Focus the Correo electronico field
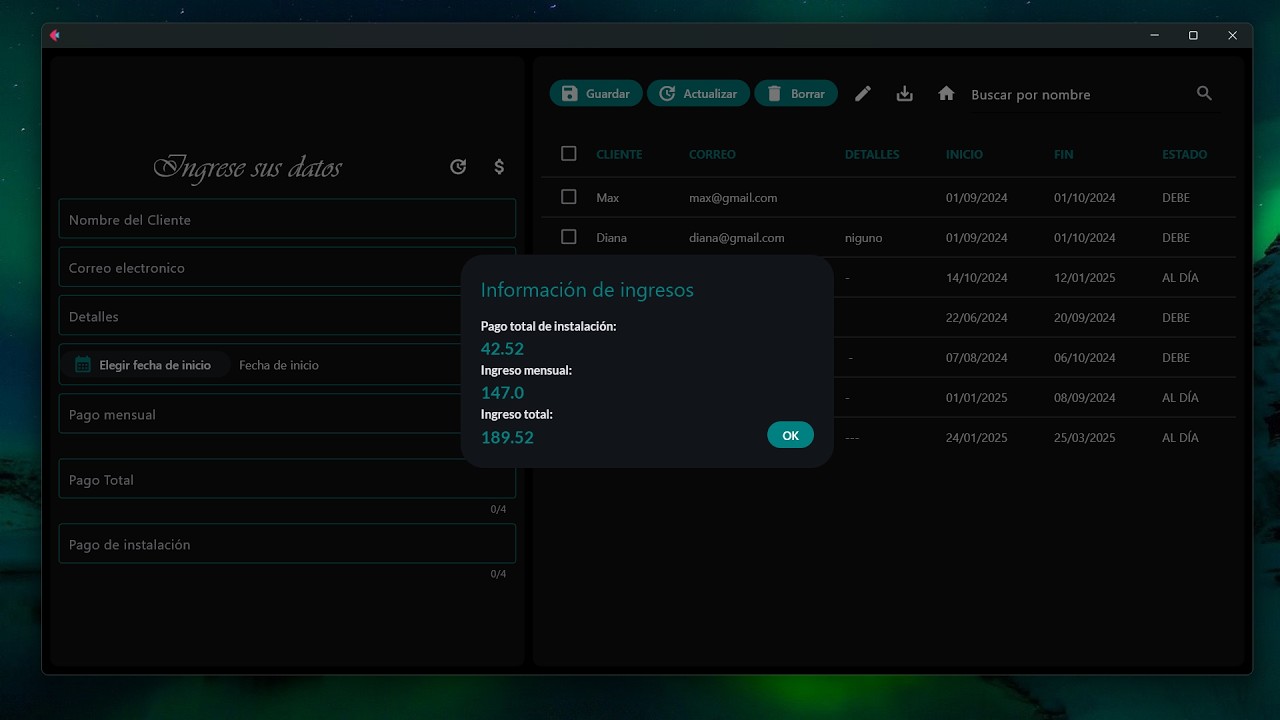Image resolution: width=1280 pixels, height=720 pixels. pyautogui.click(x=287, y=267)
